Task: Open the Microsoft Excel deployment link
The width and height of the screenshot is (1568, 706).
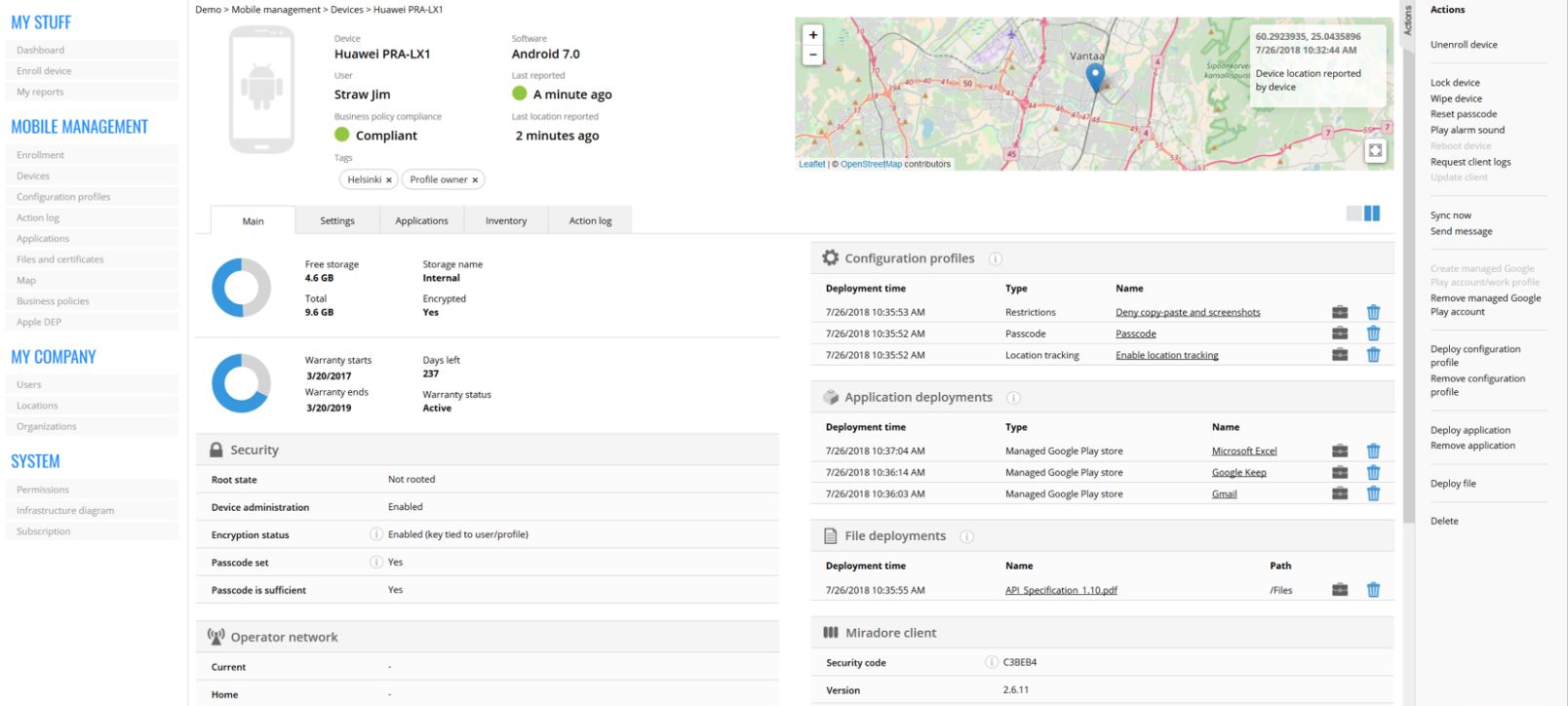Action: 1244,451
